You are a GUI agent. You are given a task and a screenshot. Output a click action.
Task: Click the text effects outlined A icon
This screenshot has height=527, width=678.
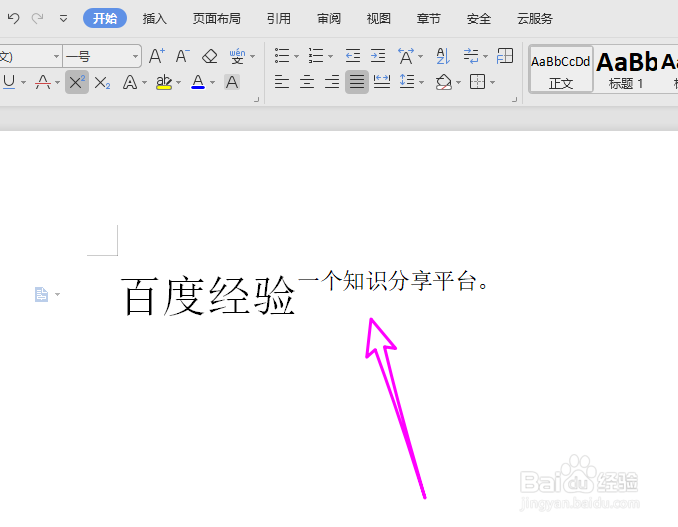click(130, 82)
